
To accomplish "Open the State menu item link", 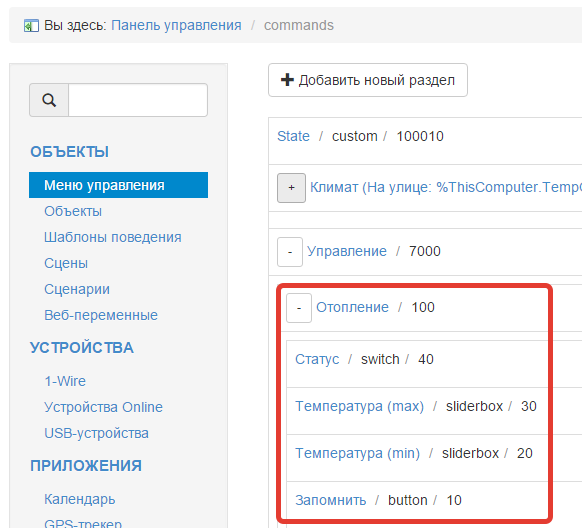I will point(293,136).
